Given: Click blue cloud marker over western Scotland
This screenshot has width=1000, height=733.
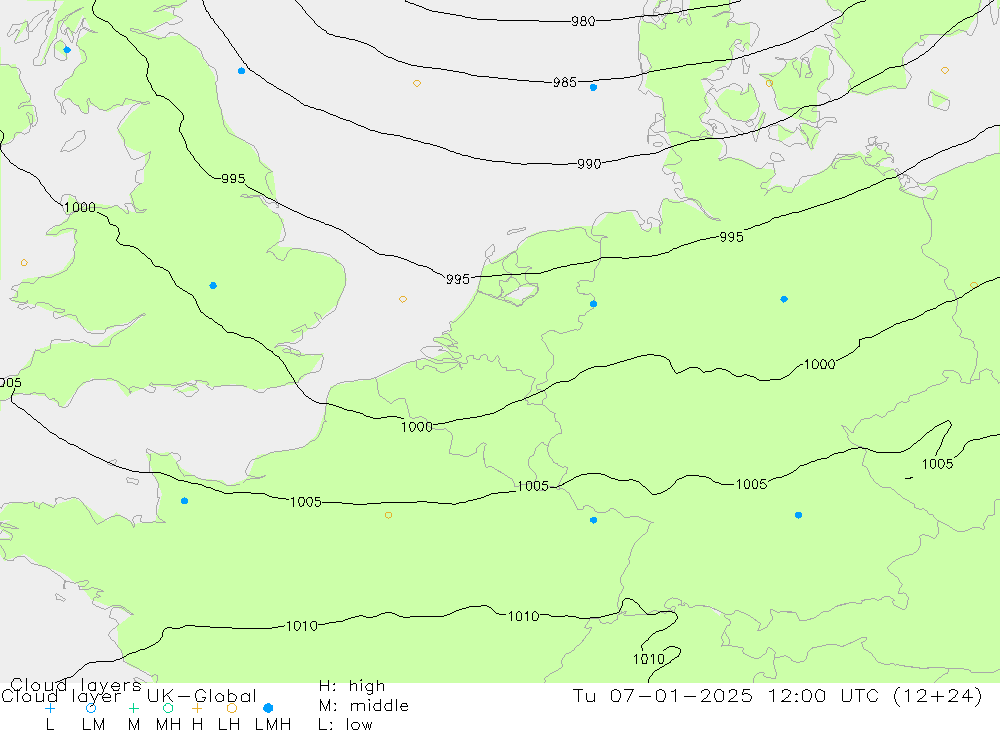Looking at the screenshot, I should pyautogui.click(x=67, y=50).
